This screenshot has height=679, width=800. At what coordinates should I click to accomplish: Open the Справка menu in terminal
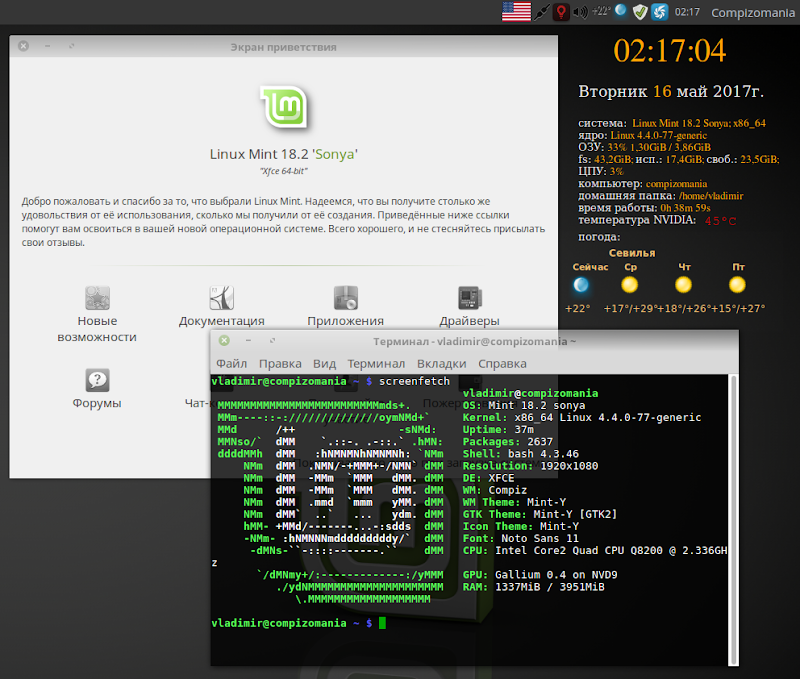click(x=502, y=364)
